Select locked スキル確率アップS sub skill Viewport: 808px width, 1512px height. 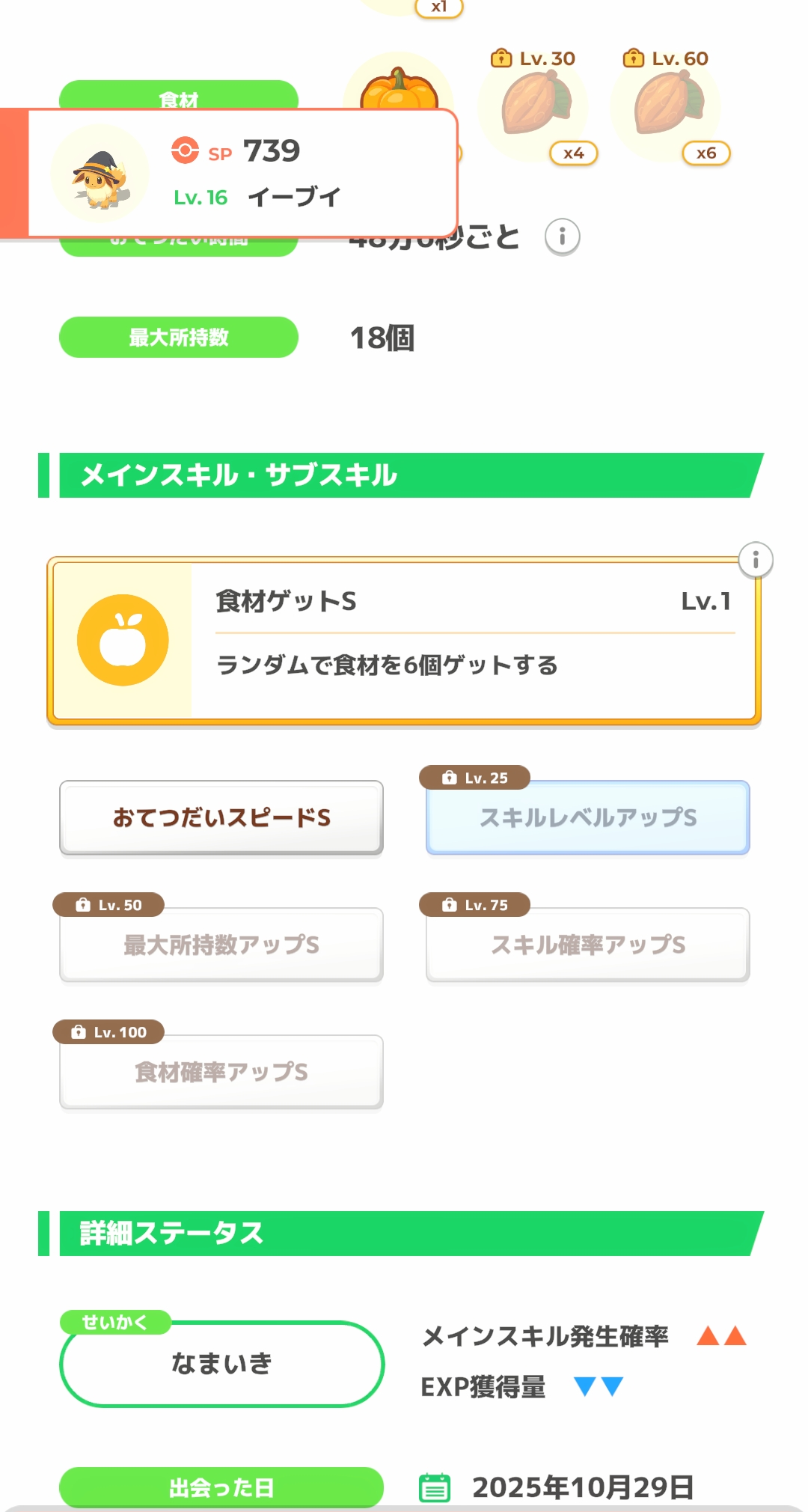(587, 945)
